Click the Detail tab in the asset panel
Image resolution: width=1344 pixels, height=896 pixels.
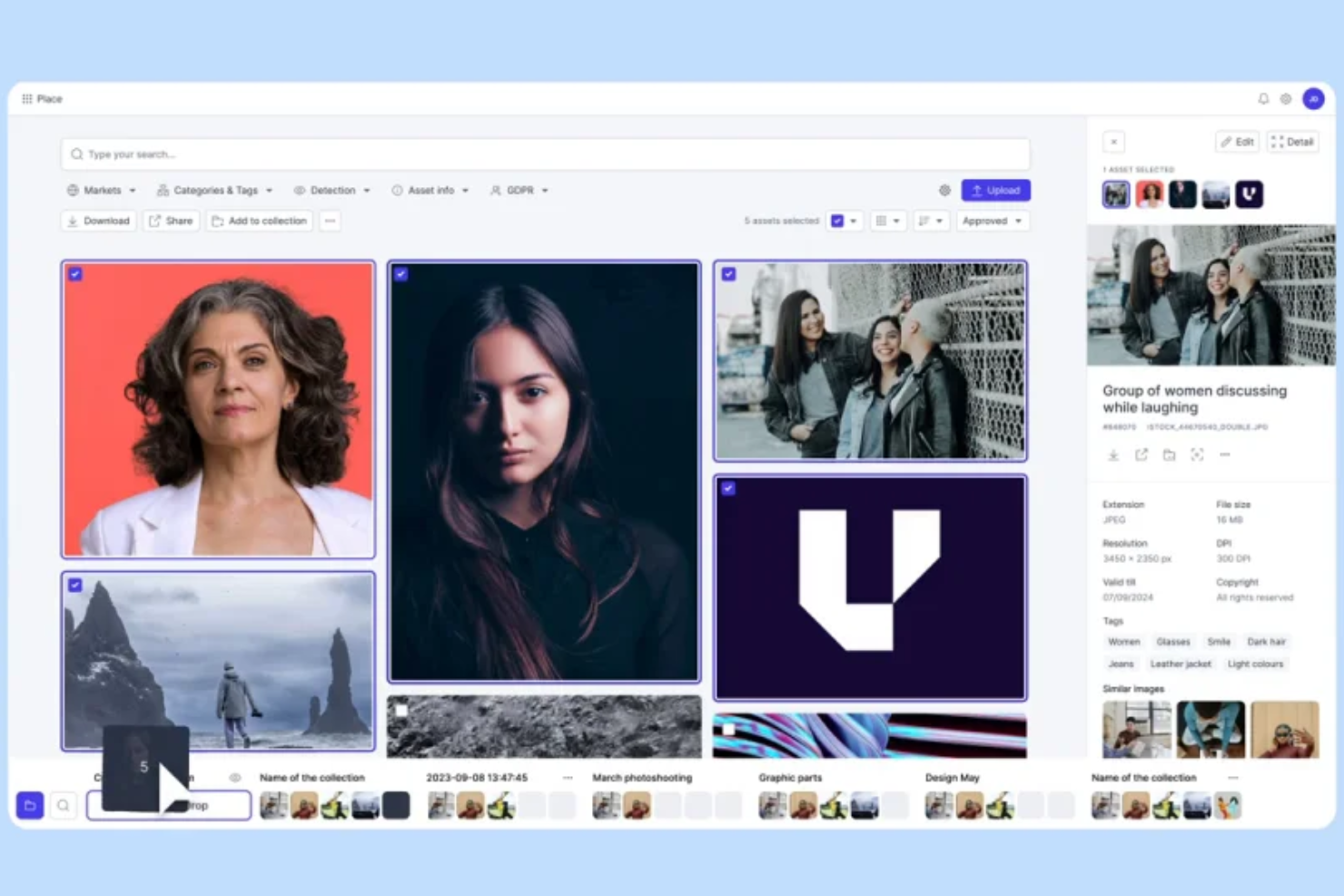click(x=1292, y=142)
